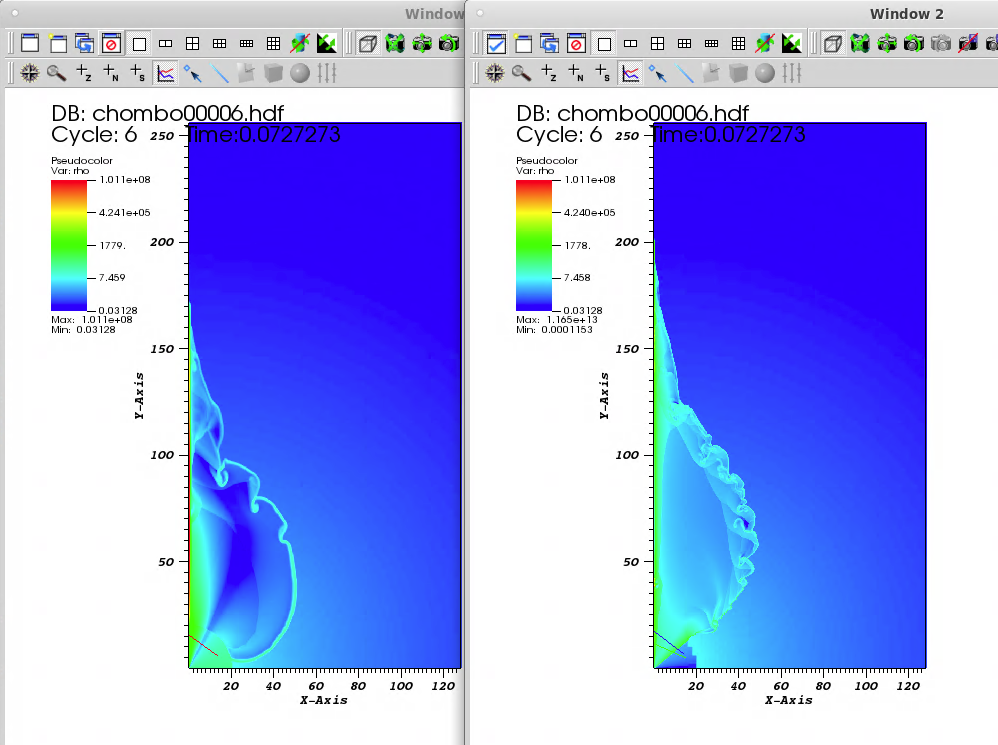Select 2x3 layout in Window 2

click(685, 43)
